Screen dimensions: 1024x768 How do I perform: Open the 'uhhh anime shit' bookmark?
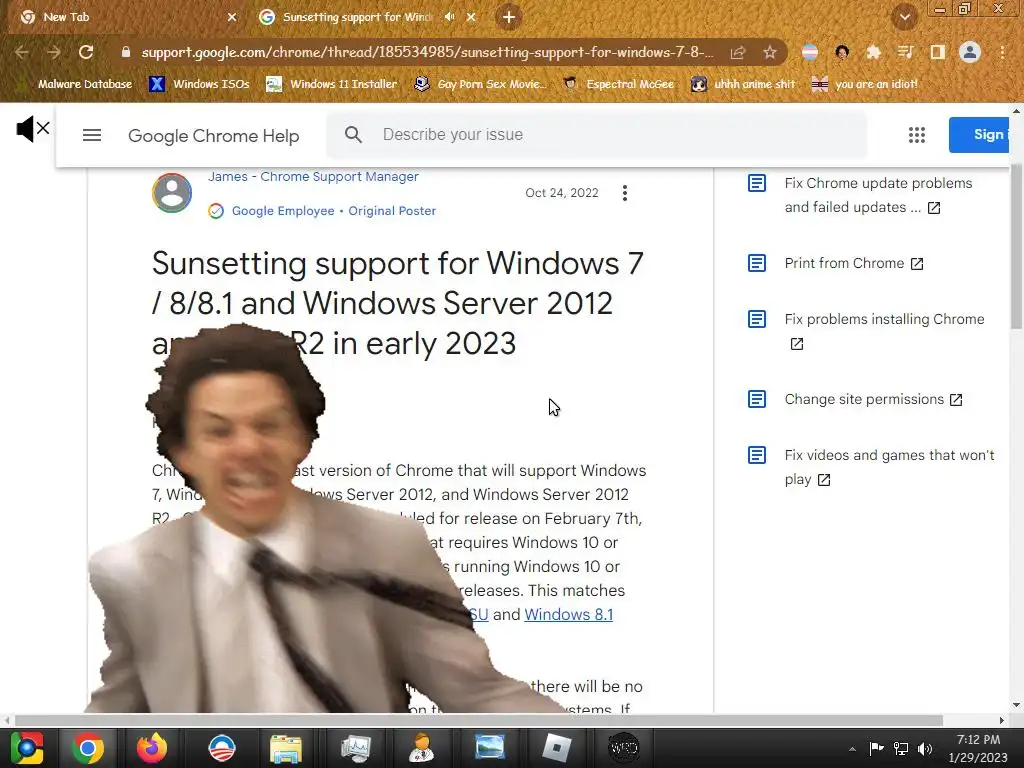pos(743,84)
